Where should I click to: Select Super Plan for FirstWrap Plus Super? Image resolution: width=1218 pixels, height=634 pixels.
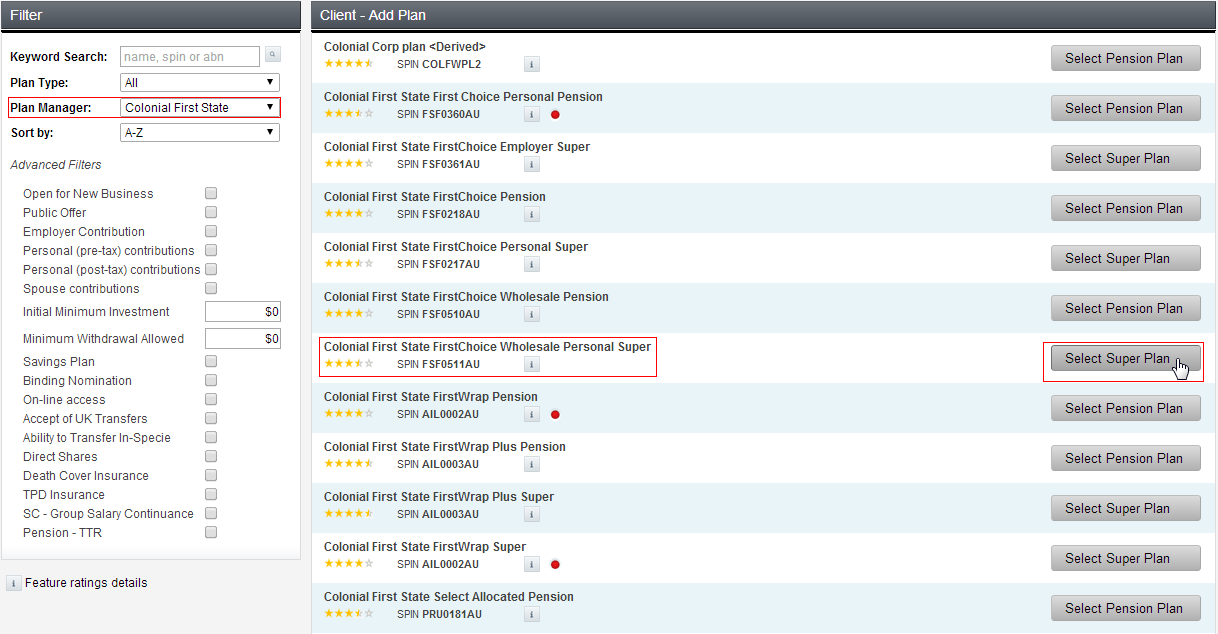1125,508
